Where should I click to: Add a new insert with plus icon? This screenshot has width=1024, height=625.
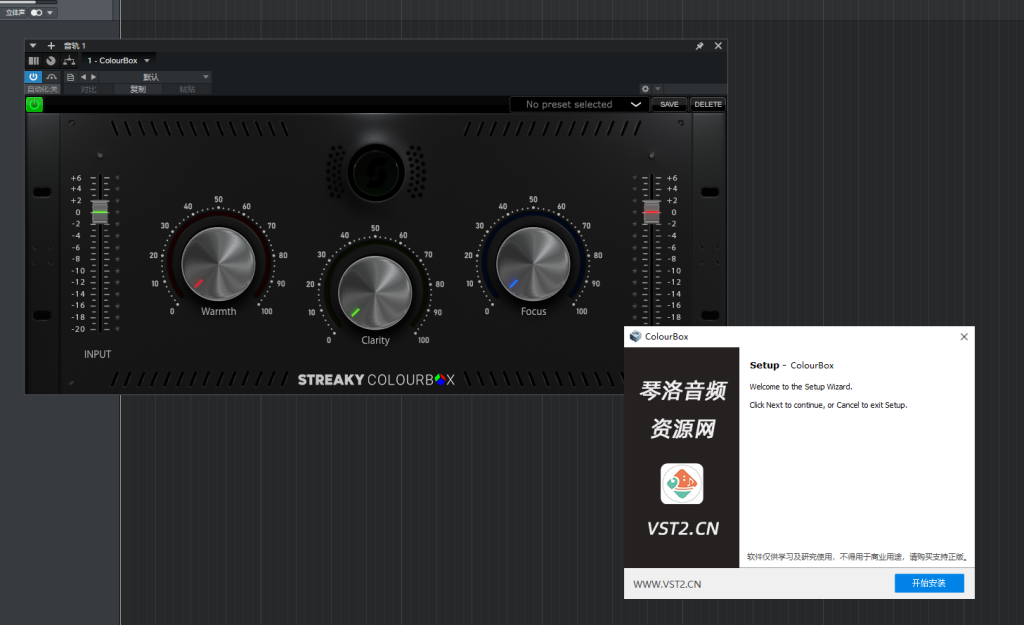[x=51, y=46]
